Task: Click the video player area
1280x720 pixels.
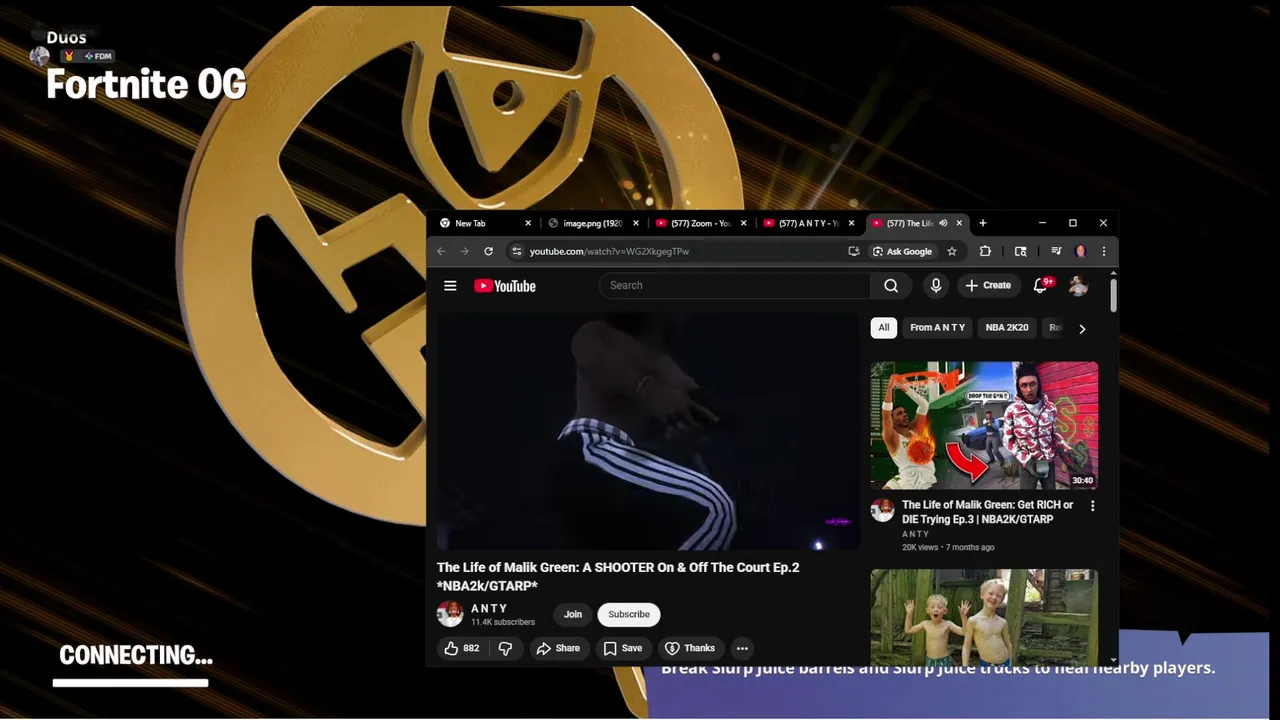Action: click(647, 431)
